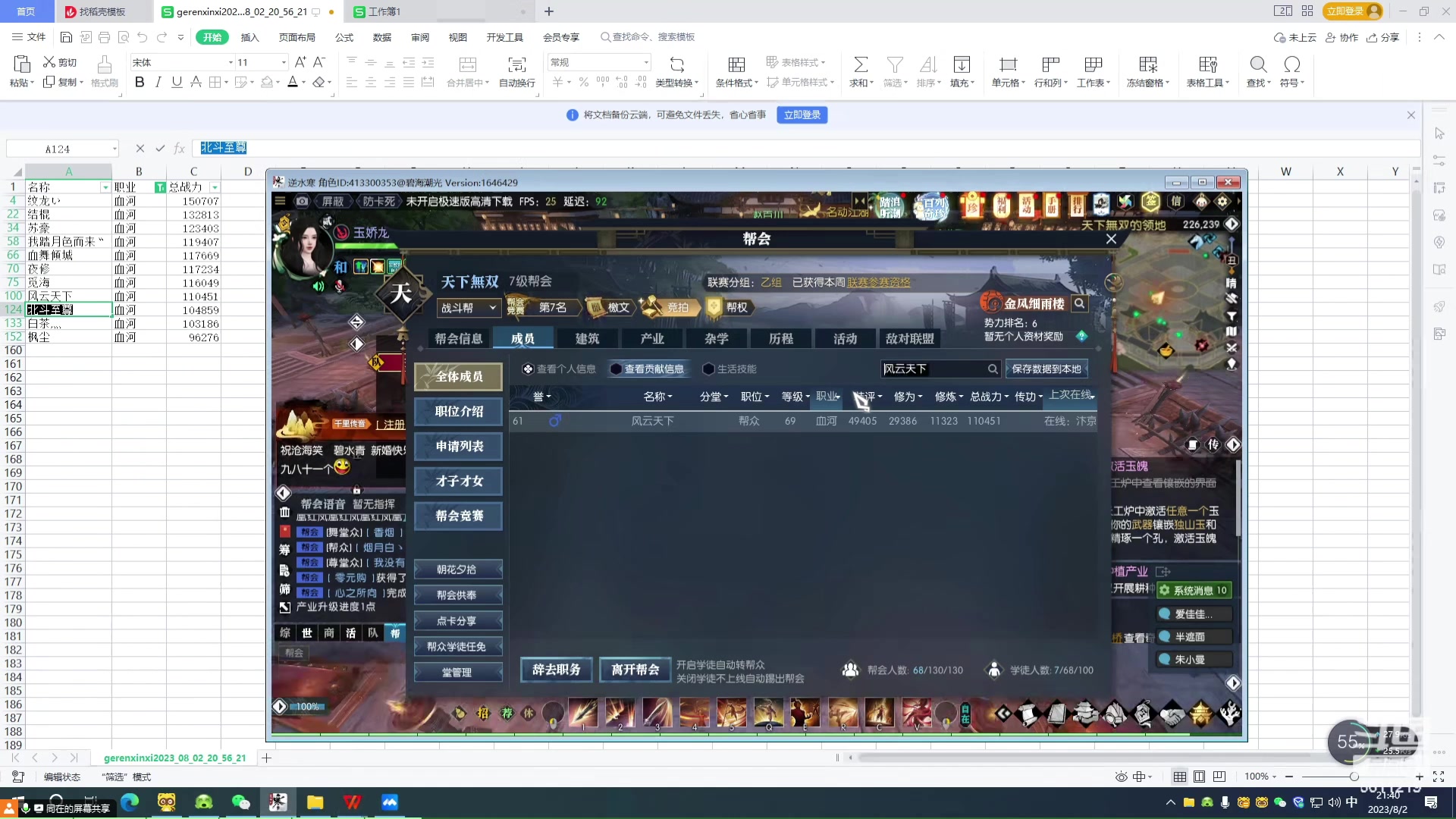This screenshot has height=819, width=1456.
Task: Click the filter (筛选) icon
Action: point(895,64)
